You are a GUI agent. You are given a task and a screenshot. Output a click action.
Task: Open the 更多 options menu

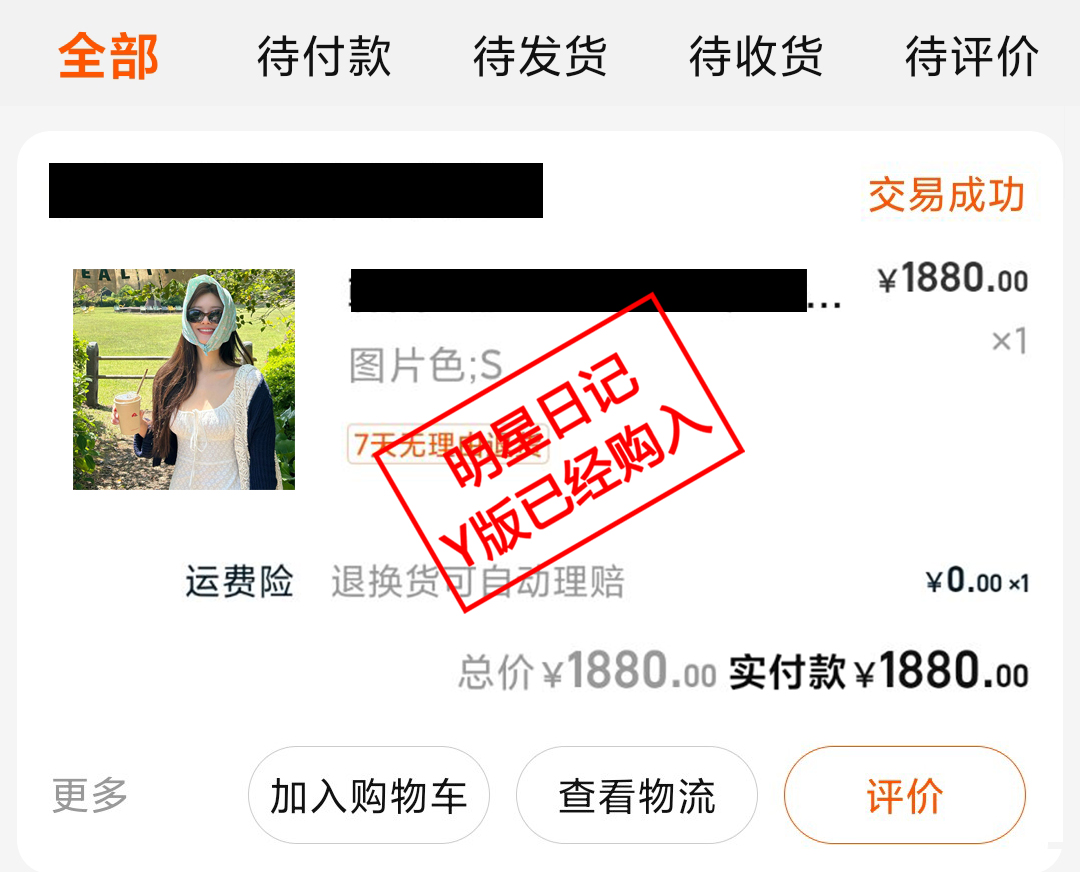tap(90, 795)
